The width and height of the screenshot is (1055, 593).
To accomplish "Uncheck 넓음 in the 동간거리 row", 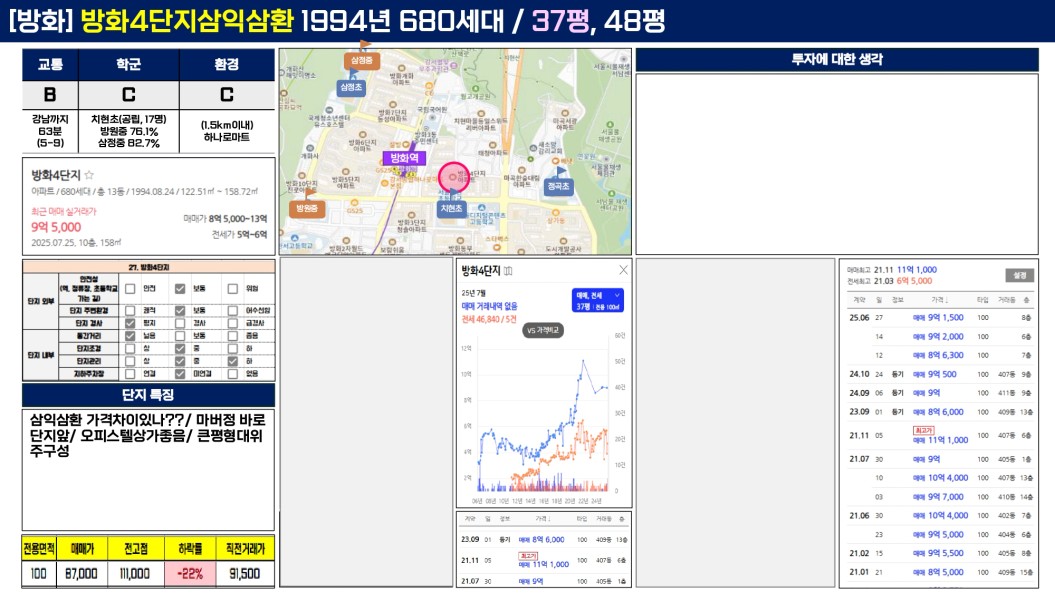I will point(130,336).
